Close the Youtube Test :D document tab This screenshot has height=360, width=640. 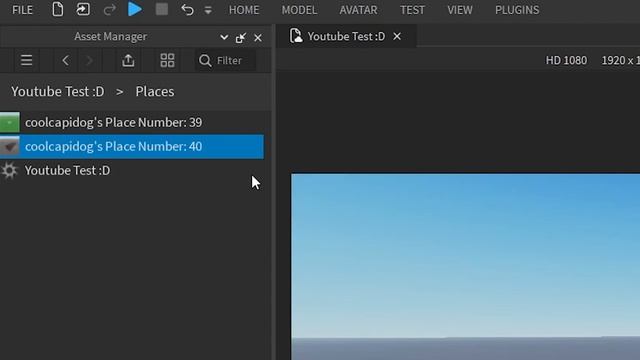click(397, 36)
